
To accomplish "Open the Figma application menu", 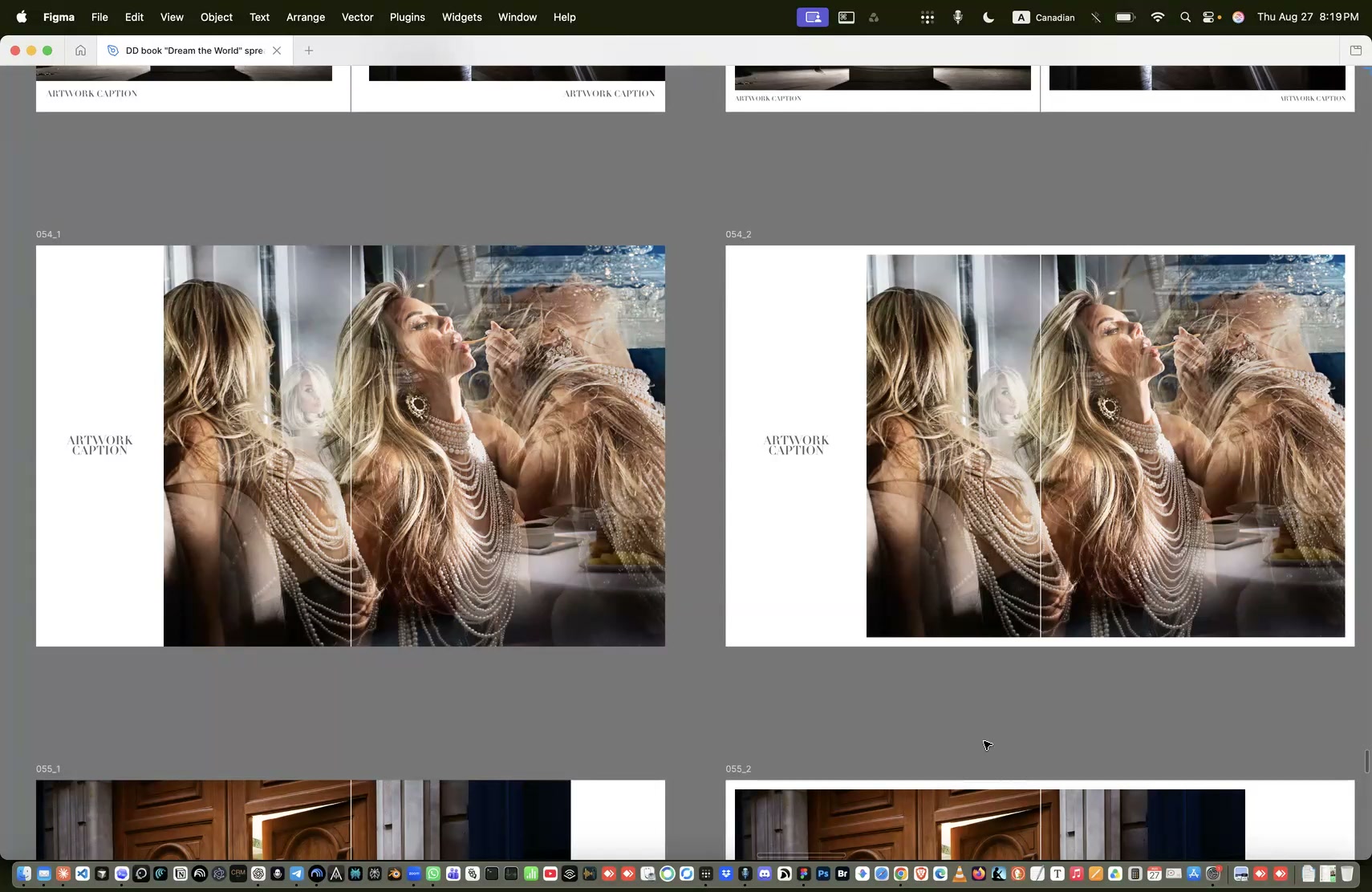I will pos(59,17).
